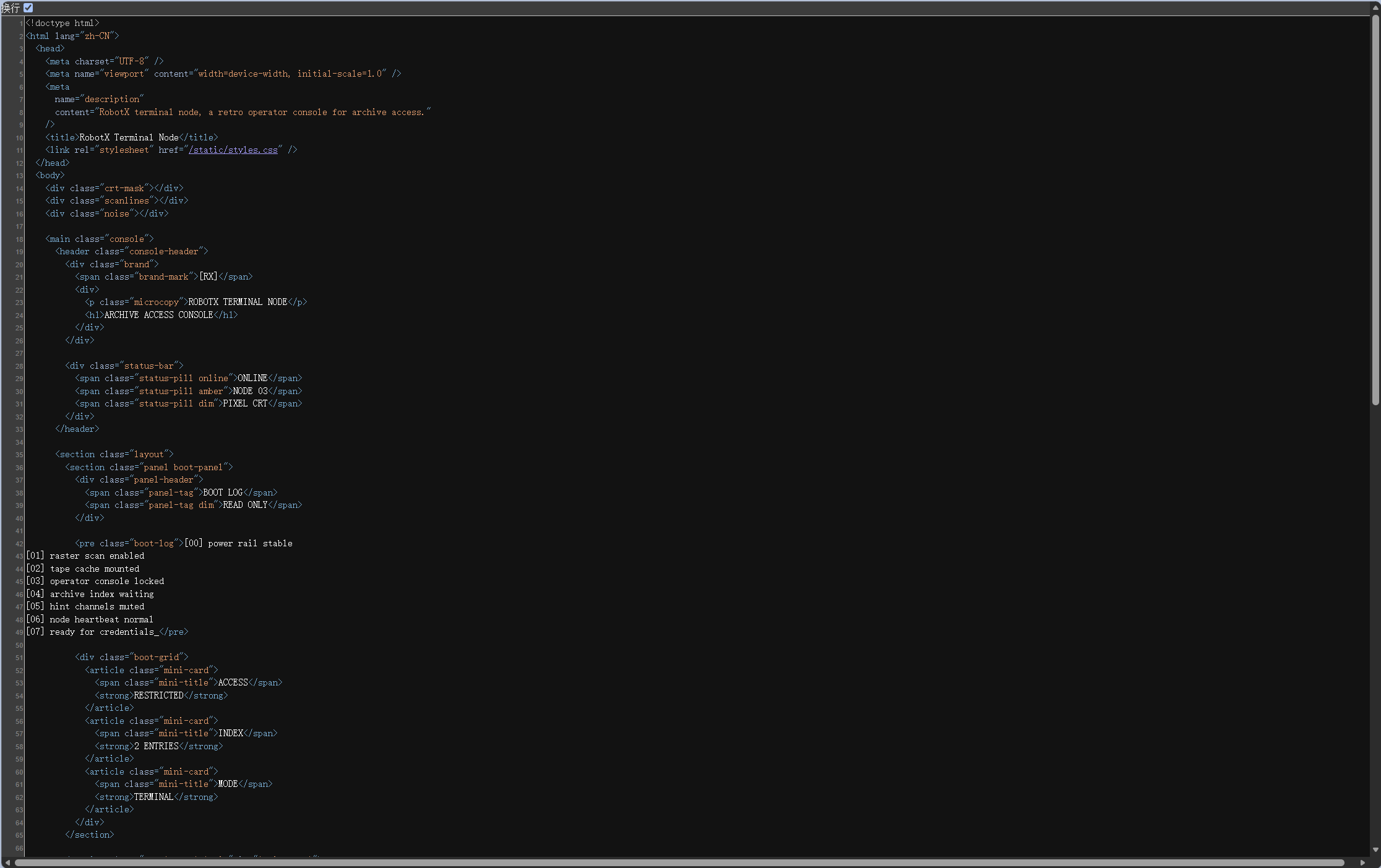Click the scroll-right arrow of horizontal scrollbar
The image size is (1381, 868).
pos(1363,862)
